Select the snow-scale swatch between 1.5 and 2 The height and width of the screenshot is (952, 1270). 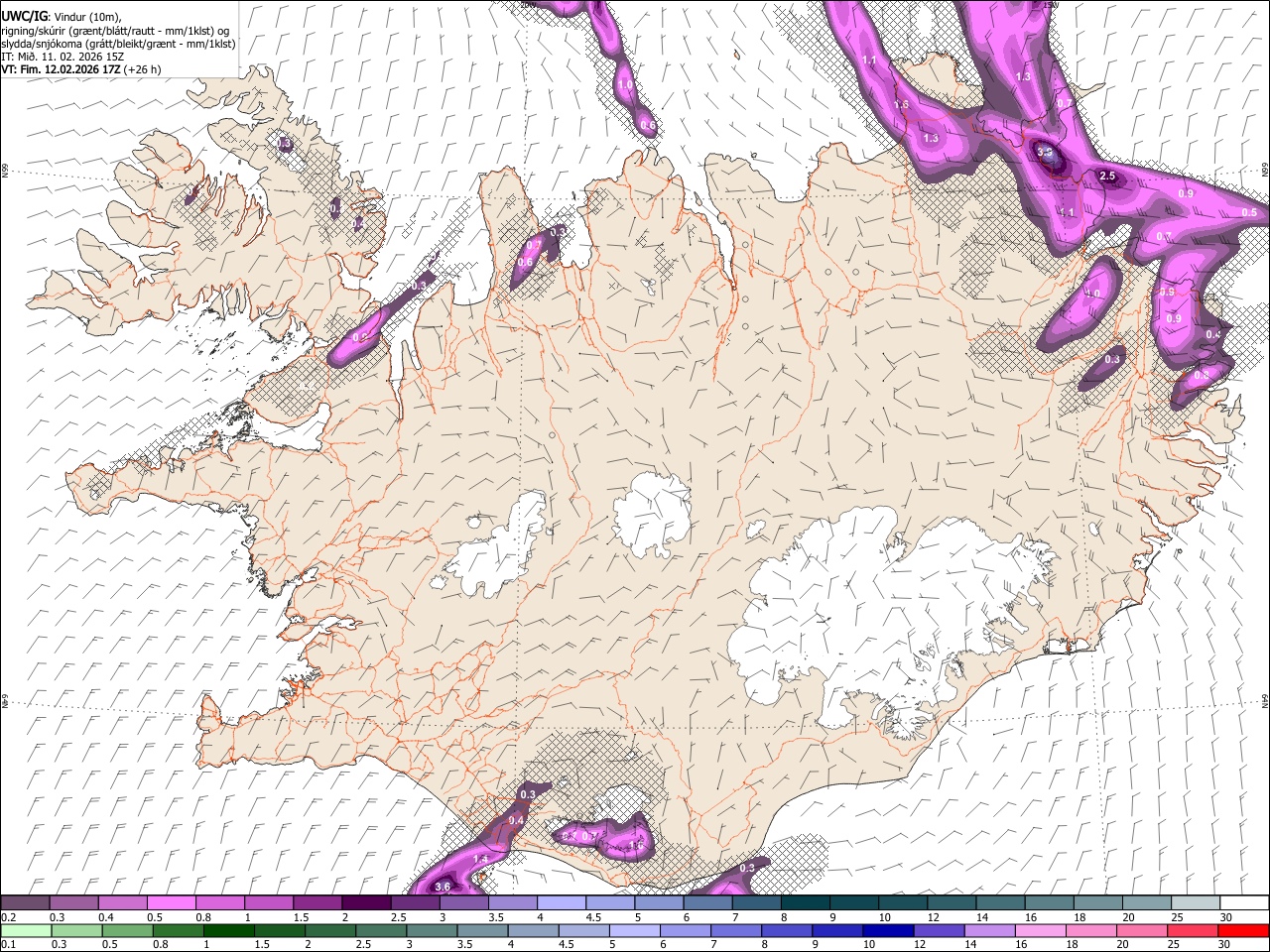(x=317, y=902)
